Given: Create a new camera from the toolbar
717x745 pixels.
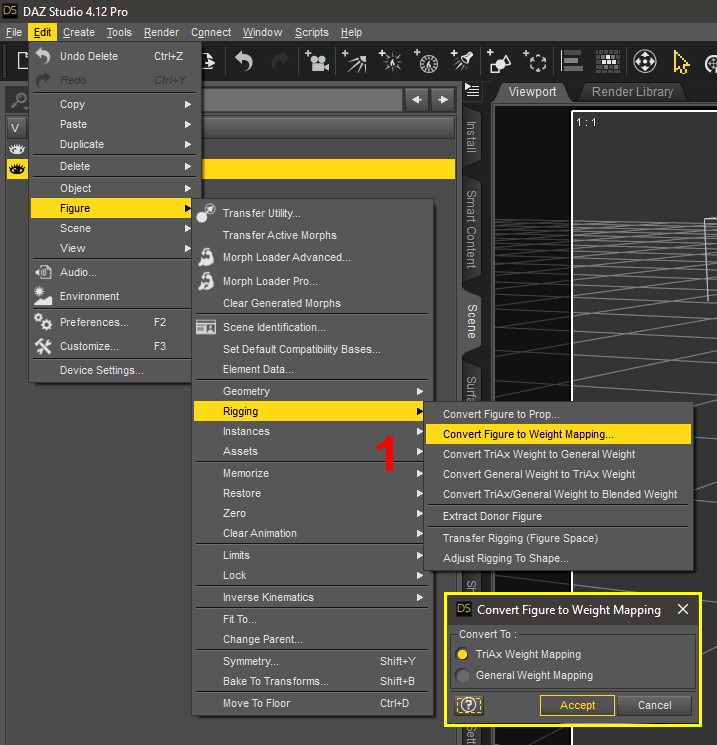Looking at the screenshot, I should 317,61.
